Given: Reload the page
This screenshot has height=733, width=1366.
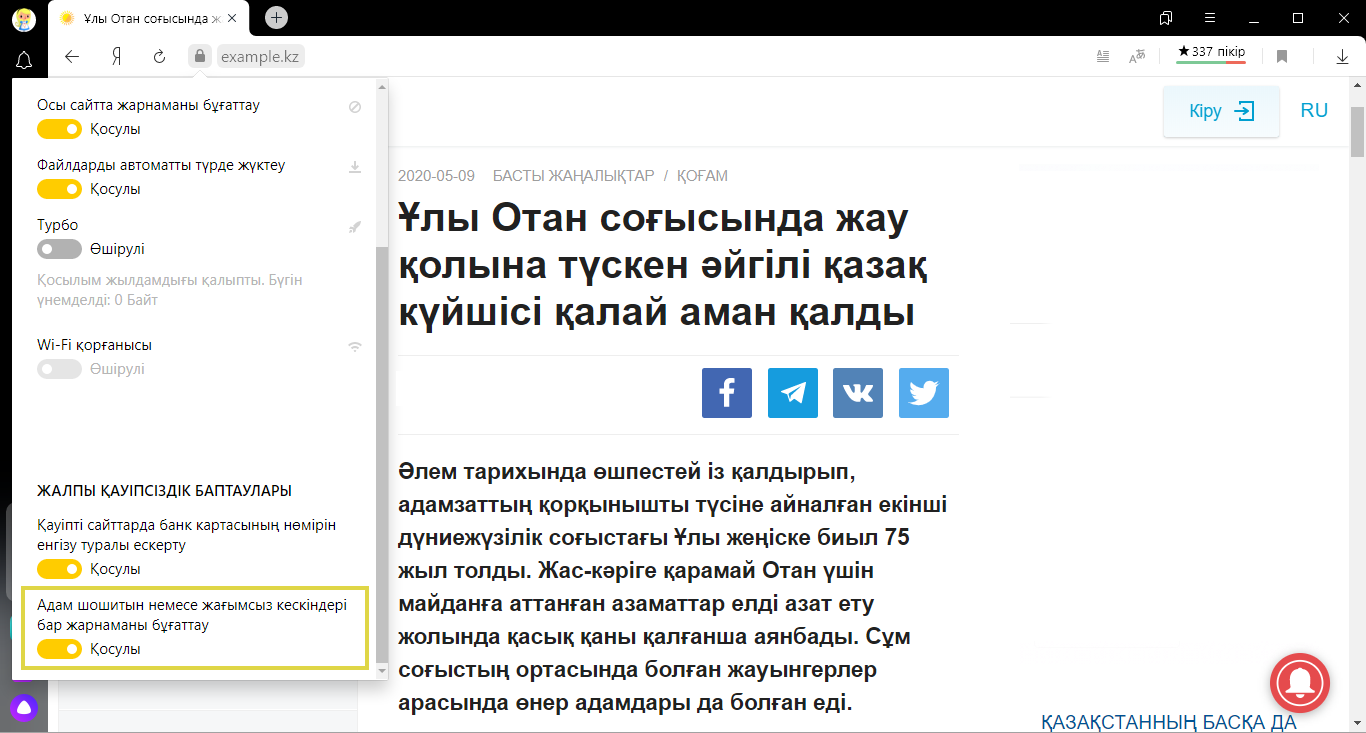Looking at the screenshot, I should (x=159, y=57).
